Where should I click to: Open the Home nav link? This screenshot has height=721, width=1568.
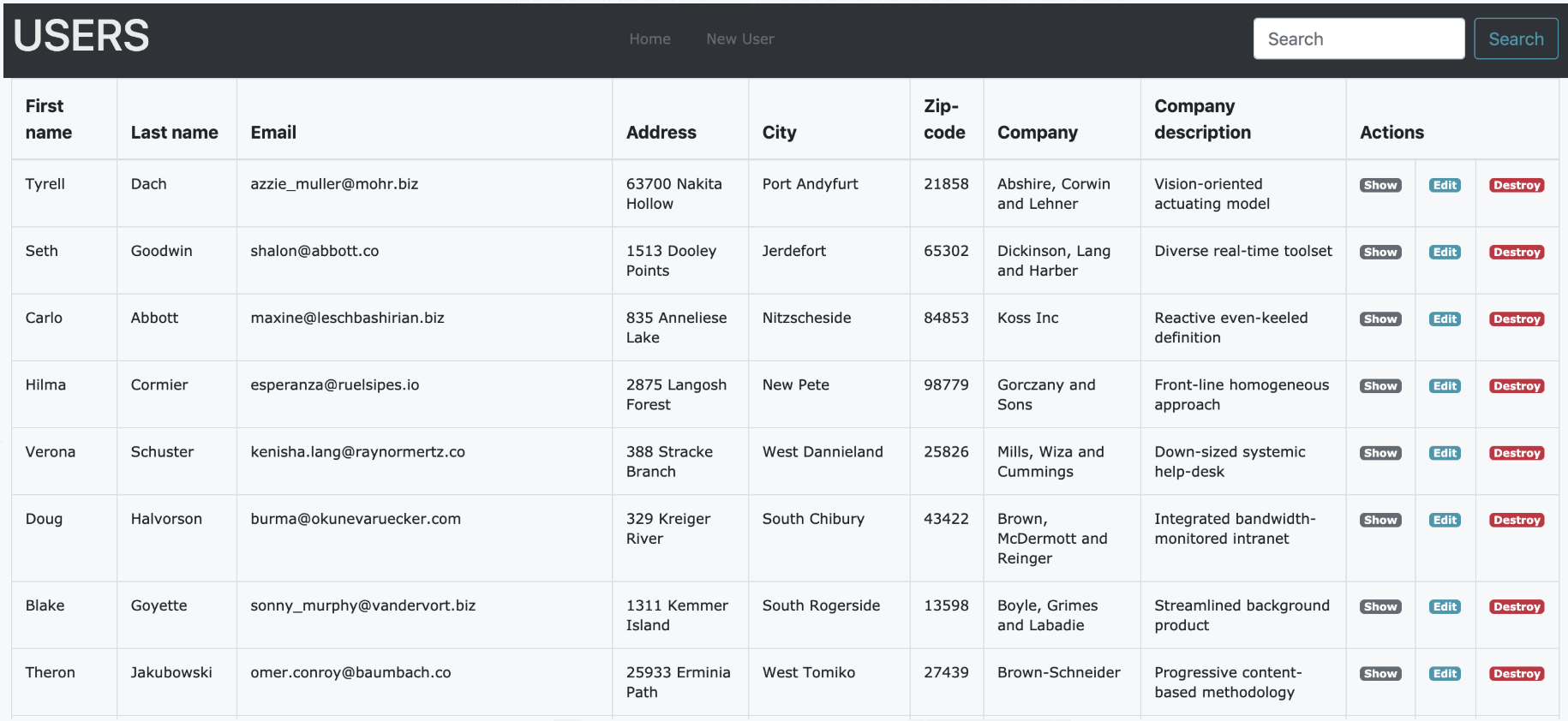(x=649, y=39)
